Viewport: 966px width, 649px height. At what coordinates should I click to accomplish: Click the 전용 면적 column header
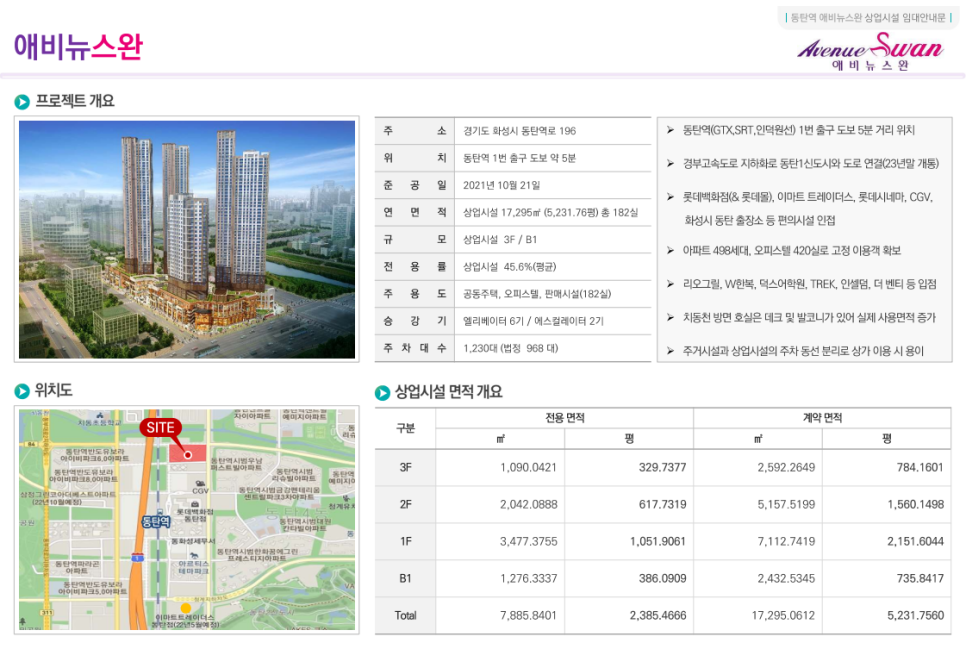pyautogui.click(x=564, y=418)
